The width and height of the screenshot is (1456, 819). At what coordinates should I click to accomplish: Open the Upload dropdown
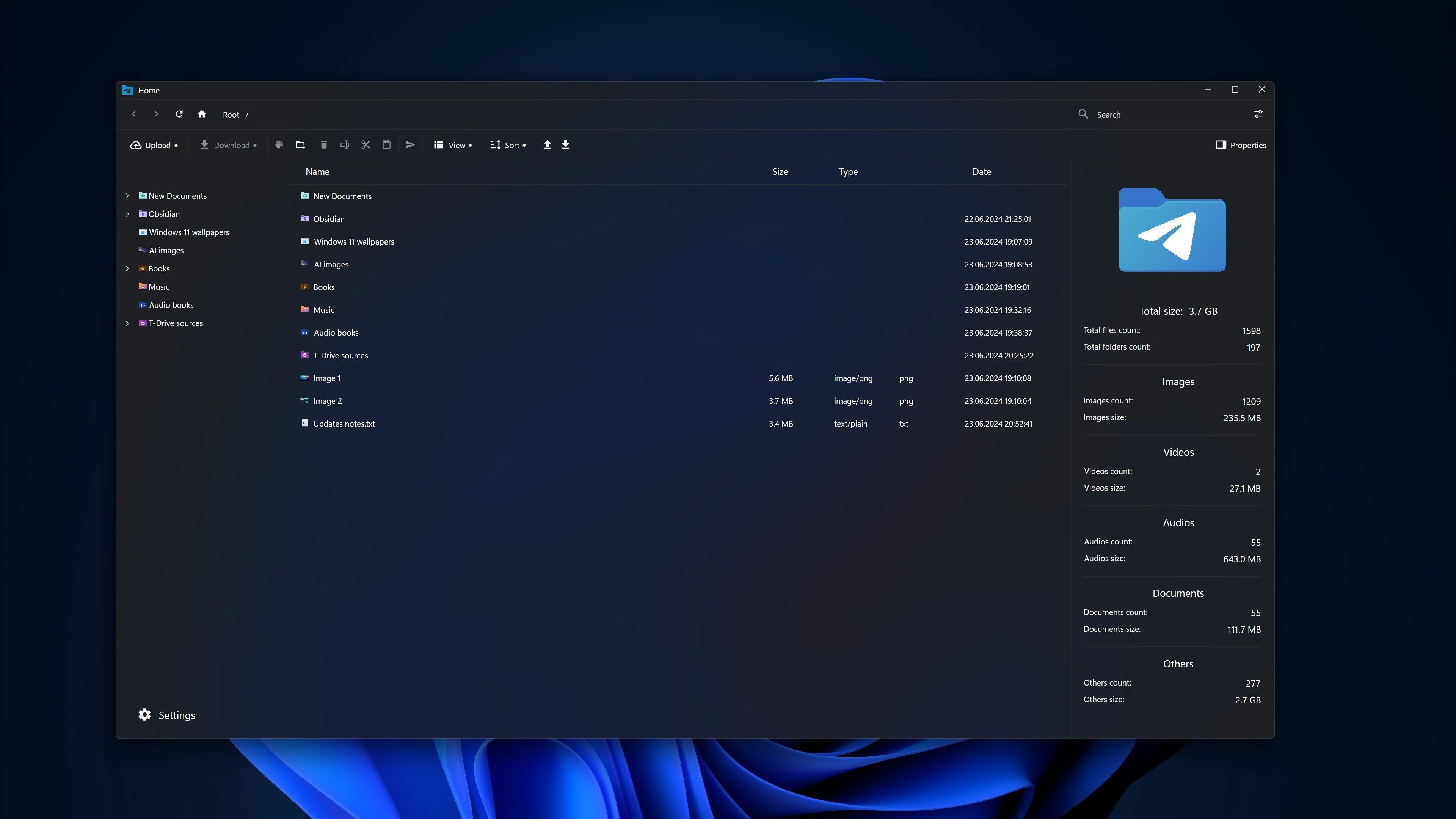[x=154, y=145]
